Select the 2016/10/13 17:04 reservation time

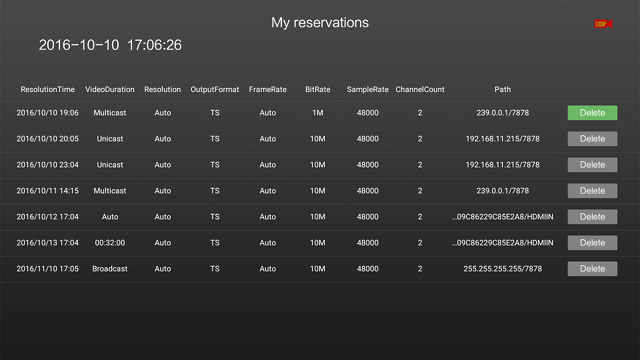48,243
